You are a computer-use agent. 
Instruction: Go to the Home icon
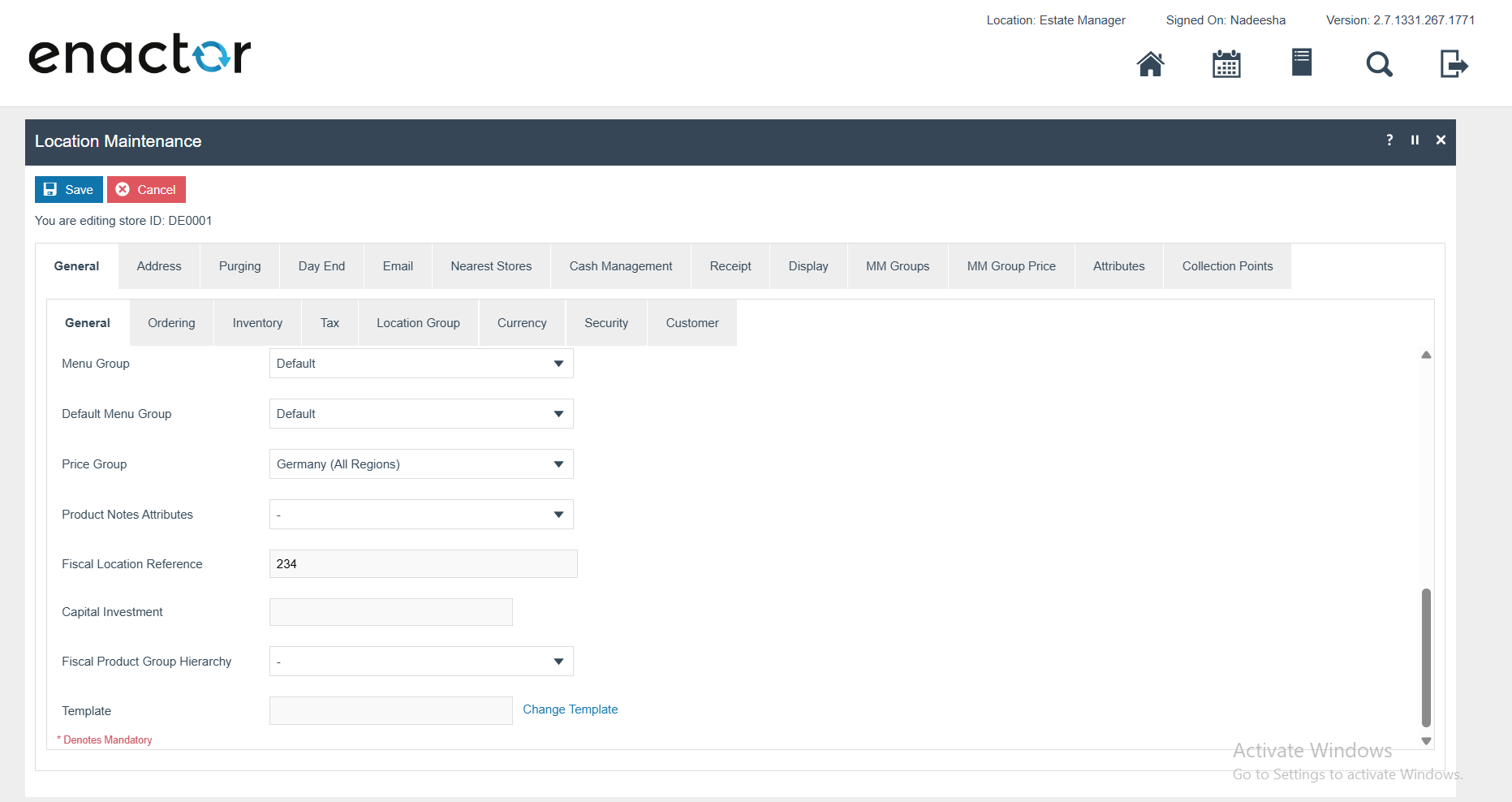pyautogui.click(x=1150, y=63)
